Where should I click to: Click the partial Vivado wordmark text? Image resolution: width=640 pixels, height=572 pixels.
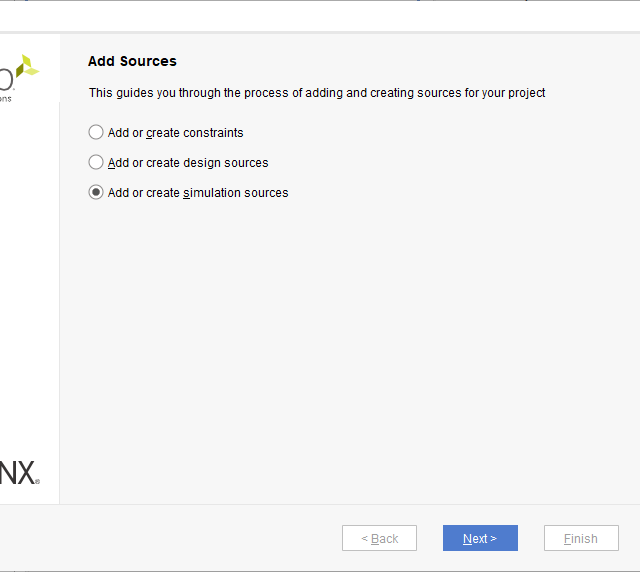7,78
